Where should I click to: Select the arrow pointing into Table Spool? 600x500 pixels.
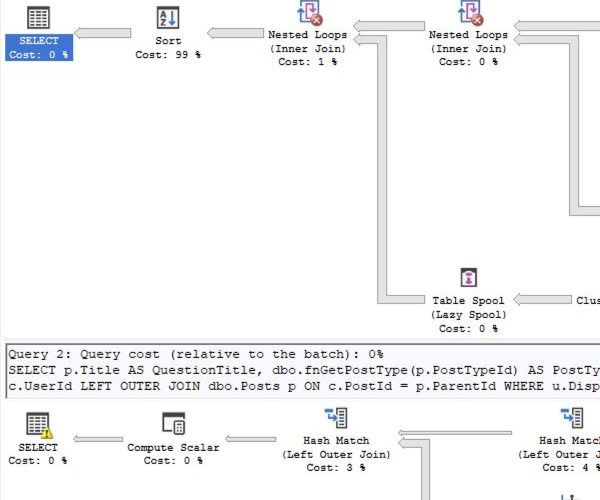point(543,299)
